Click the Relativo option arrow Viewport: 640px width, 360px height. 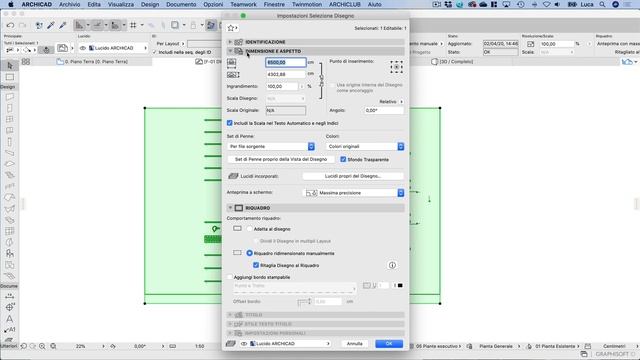402,102
